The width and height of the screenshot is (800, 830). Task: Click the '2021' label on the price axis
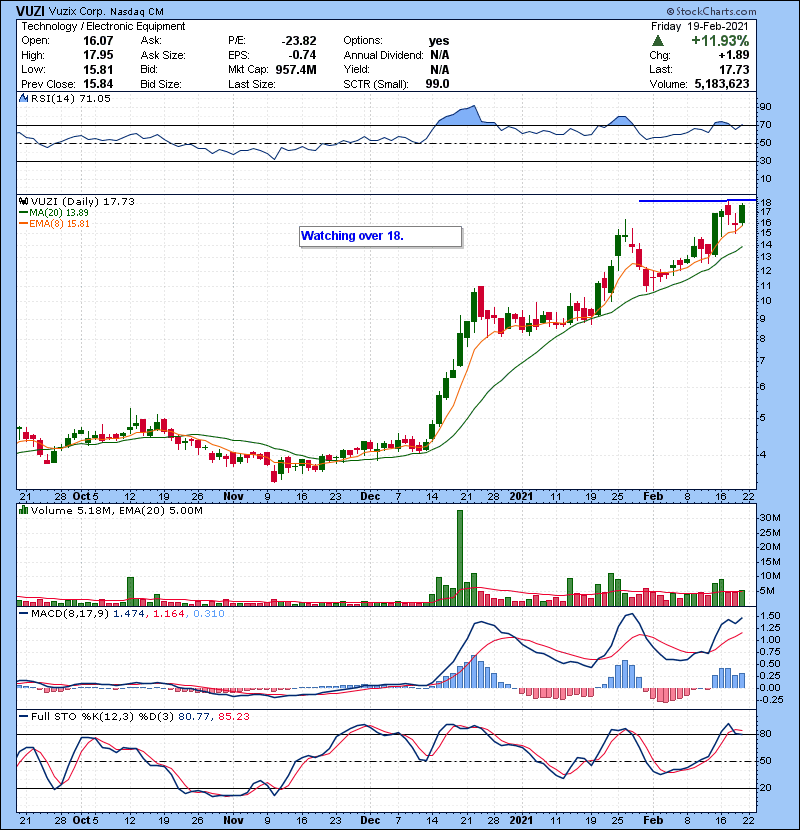point(521,497)
